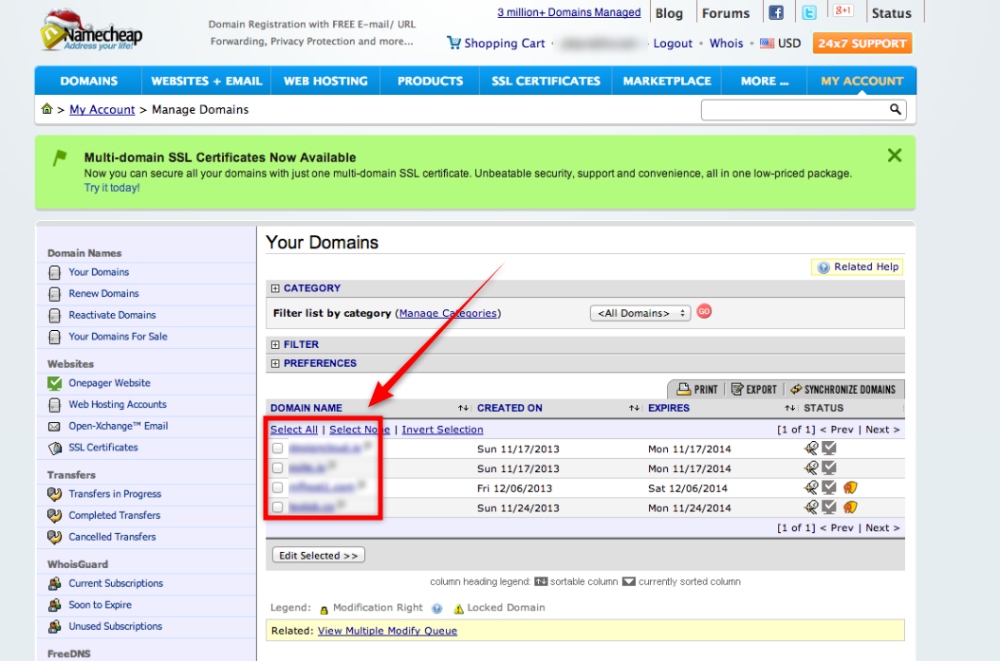The height and width of the screenshot is (661, 1000).
Task: Open the SSL CERTIFICATES nav tab
Action: (x=544, y=81)
